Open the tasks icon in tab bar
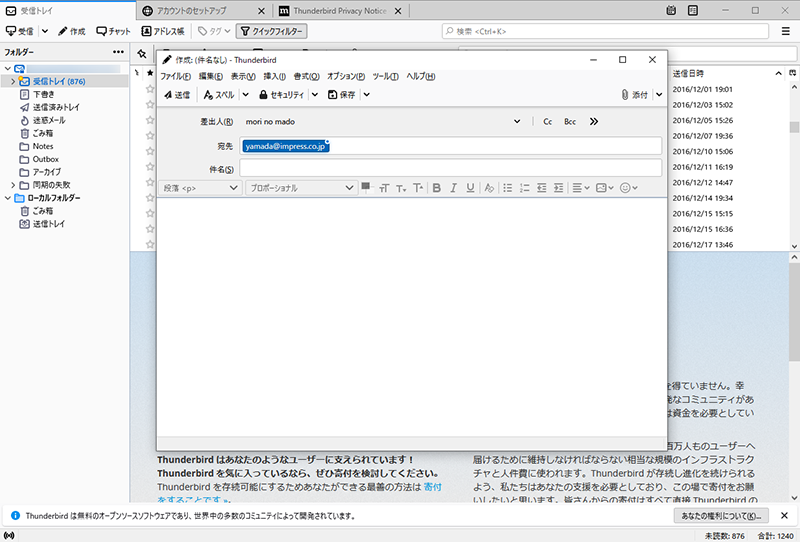The width and height of the screenshot is (800, 542). (x=692, y=10)
